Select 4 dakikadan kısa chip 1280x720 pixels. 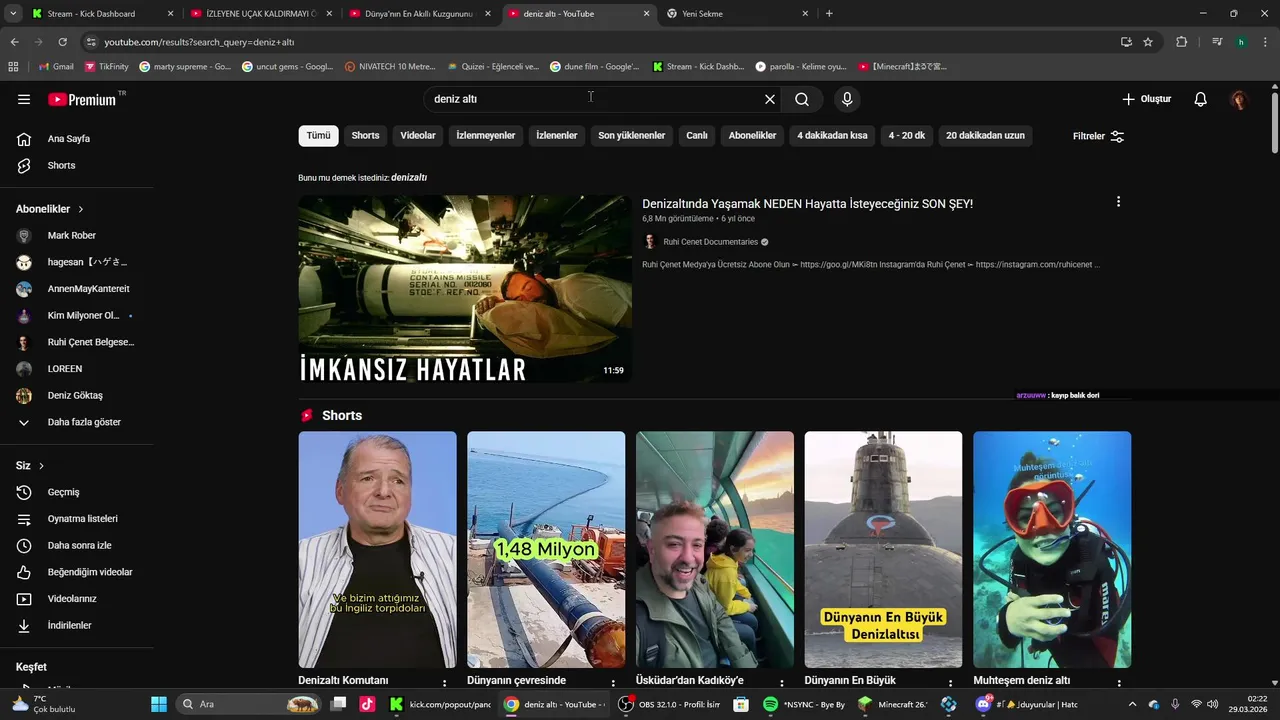click(832, 136)
